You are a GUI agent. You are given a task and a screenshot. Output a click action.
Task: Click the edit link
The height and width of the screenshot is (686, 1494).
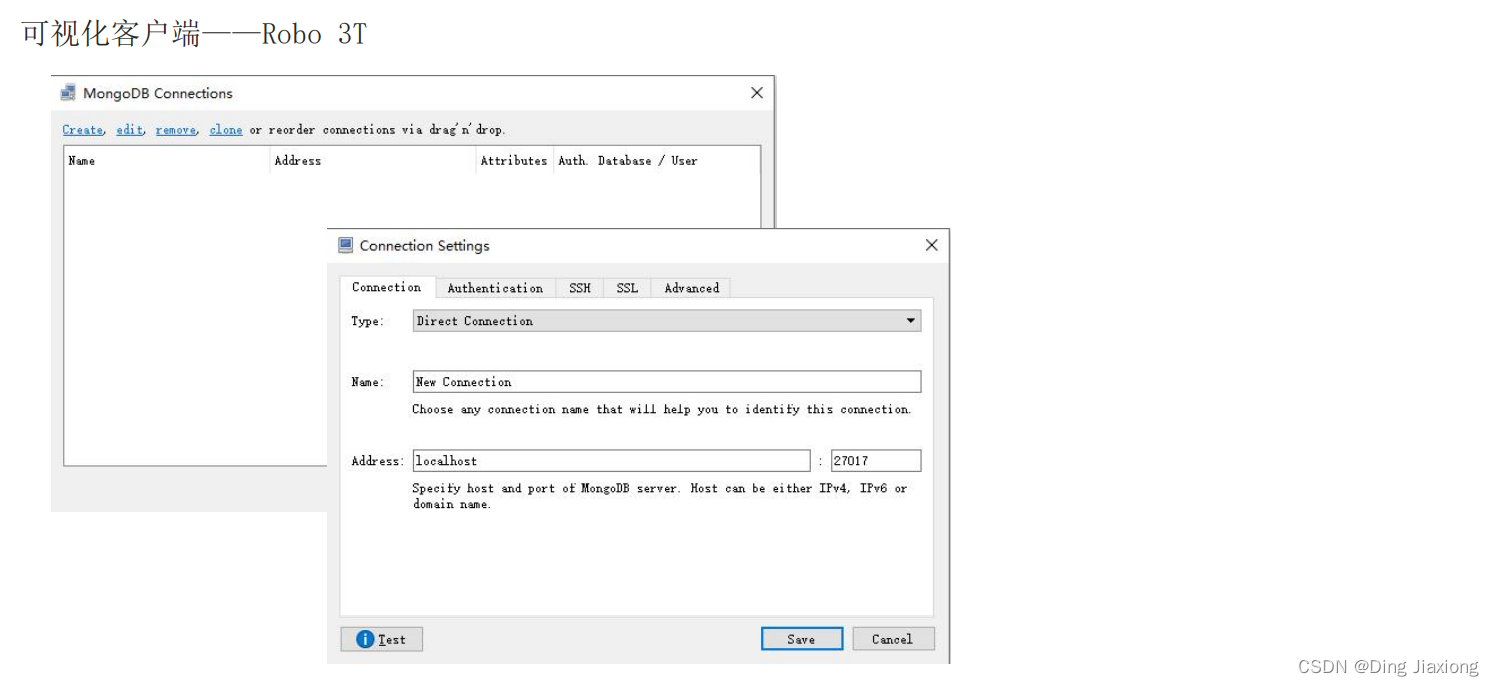129,130
